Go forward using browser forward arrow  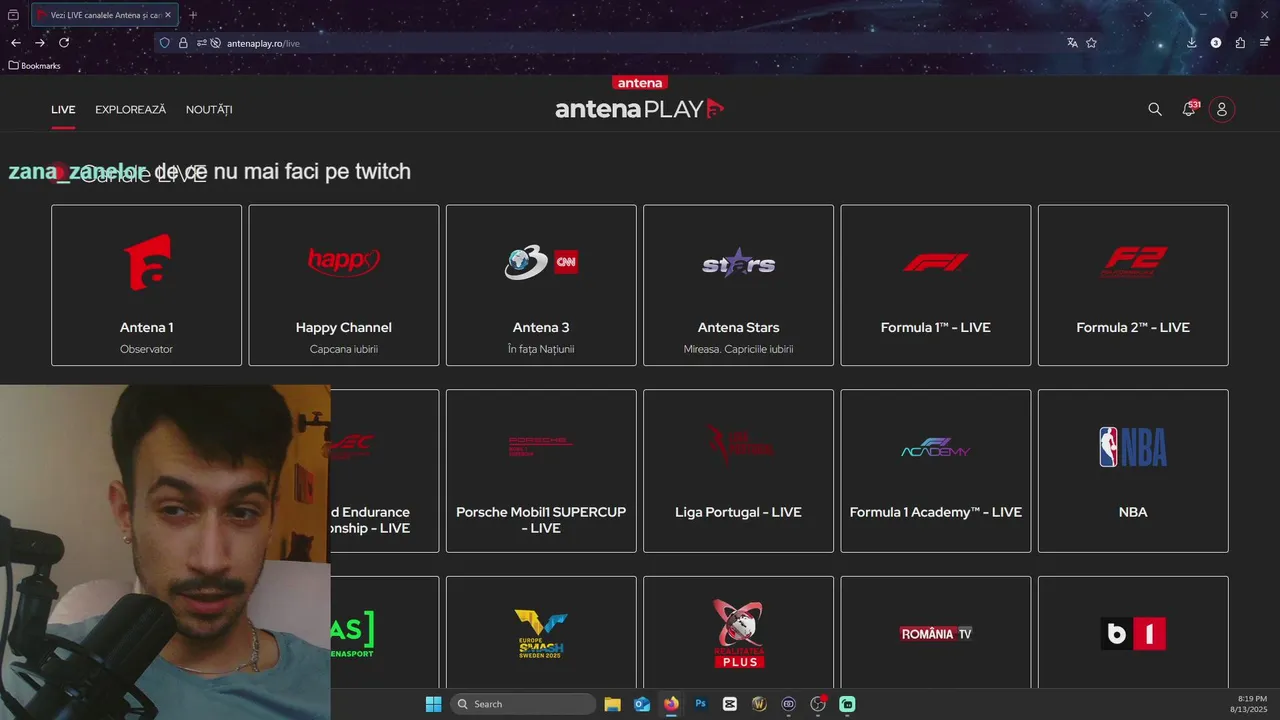[x=40, y=43]
